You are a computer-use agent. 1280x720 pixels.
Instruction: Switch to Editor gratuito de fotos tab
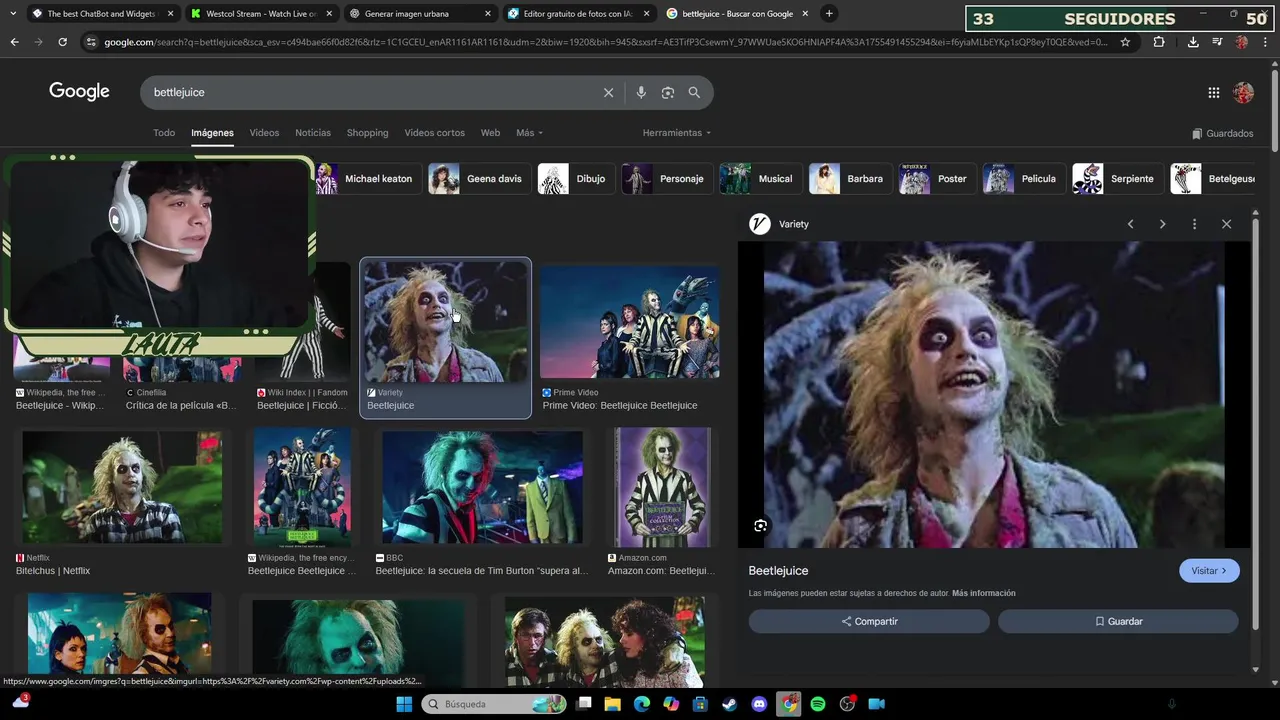coord(578,14)
